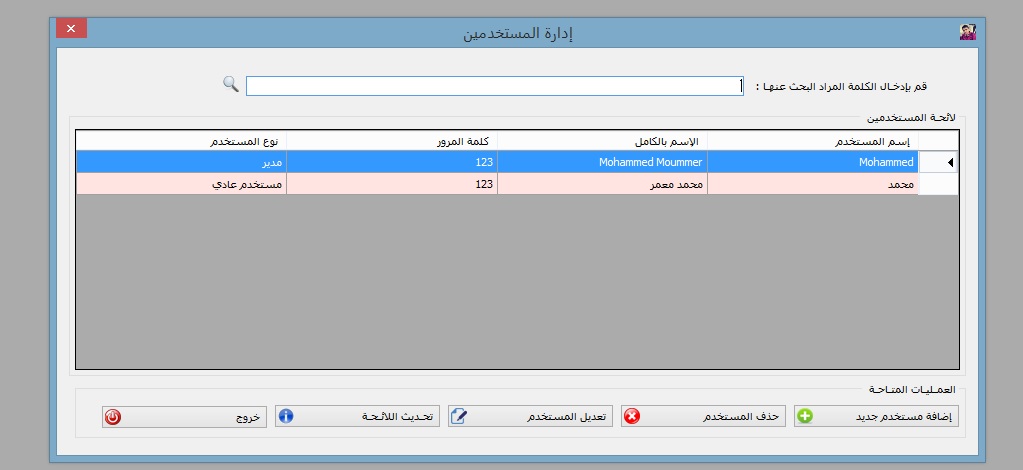Click the magnifier search icon

point(230,83)
